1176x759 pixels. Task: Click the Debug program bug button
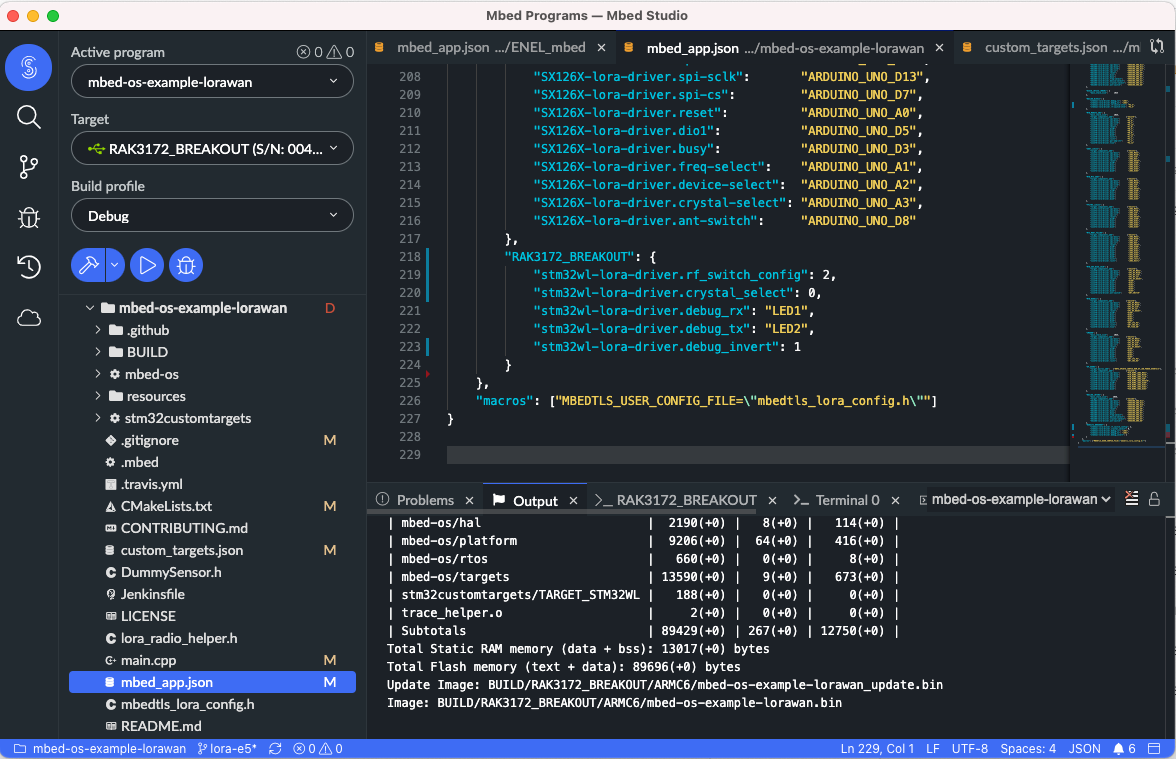186,266
